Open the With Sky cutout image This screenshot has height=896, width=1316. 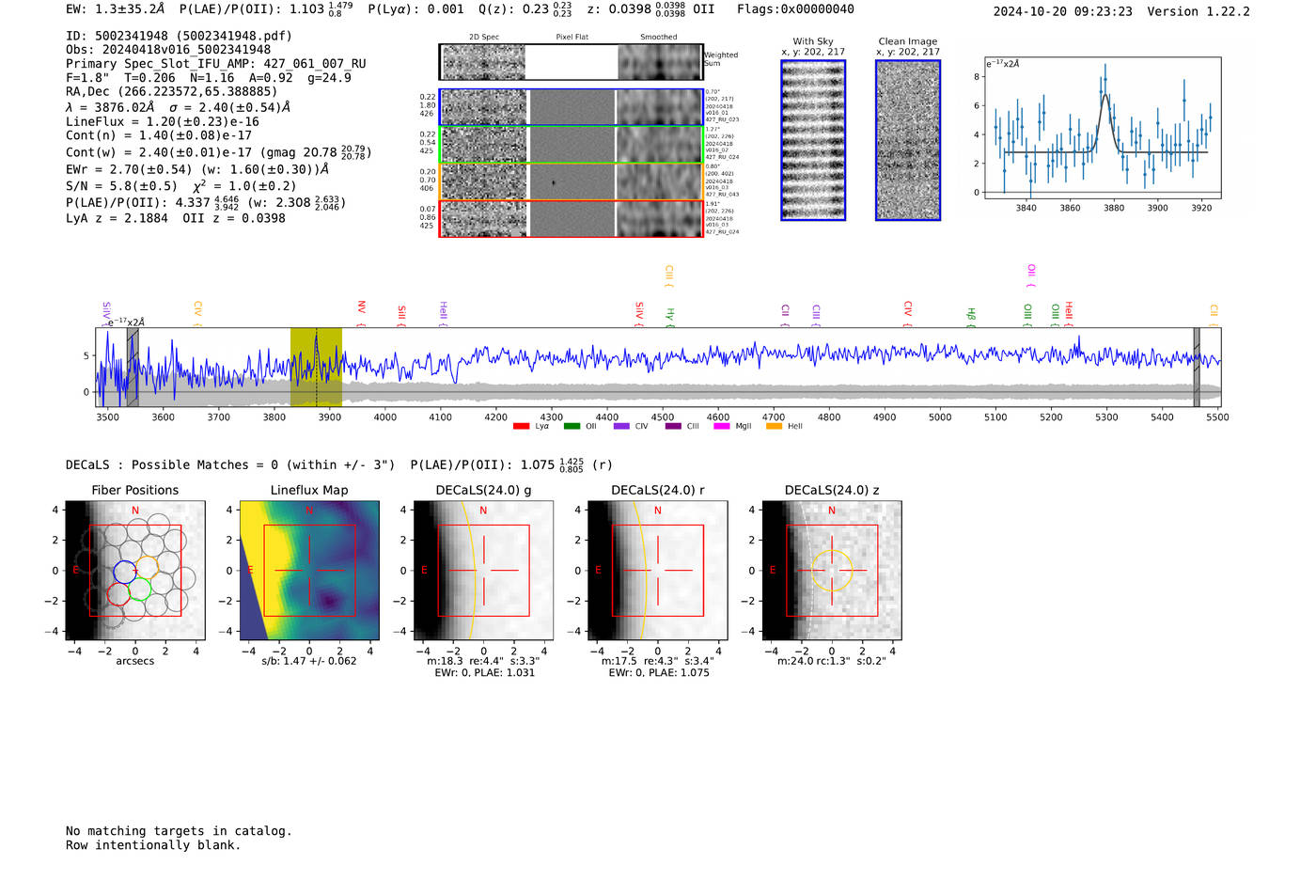pos(813,140)
